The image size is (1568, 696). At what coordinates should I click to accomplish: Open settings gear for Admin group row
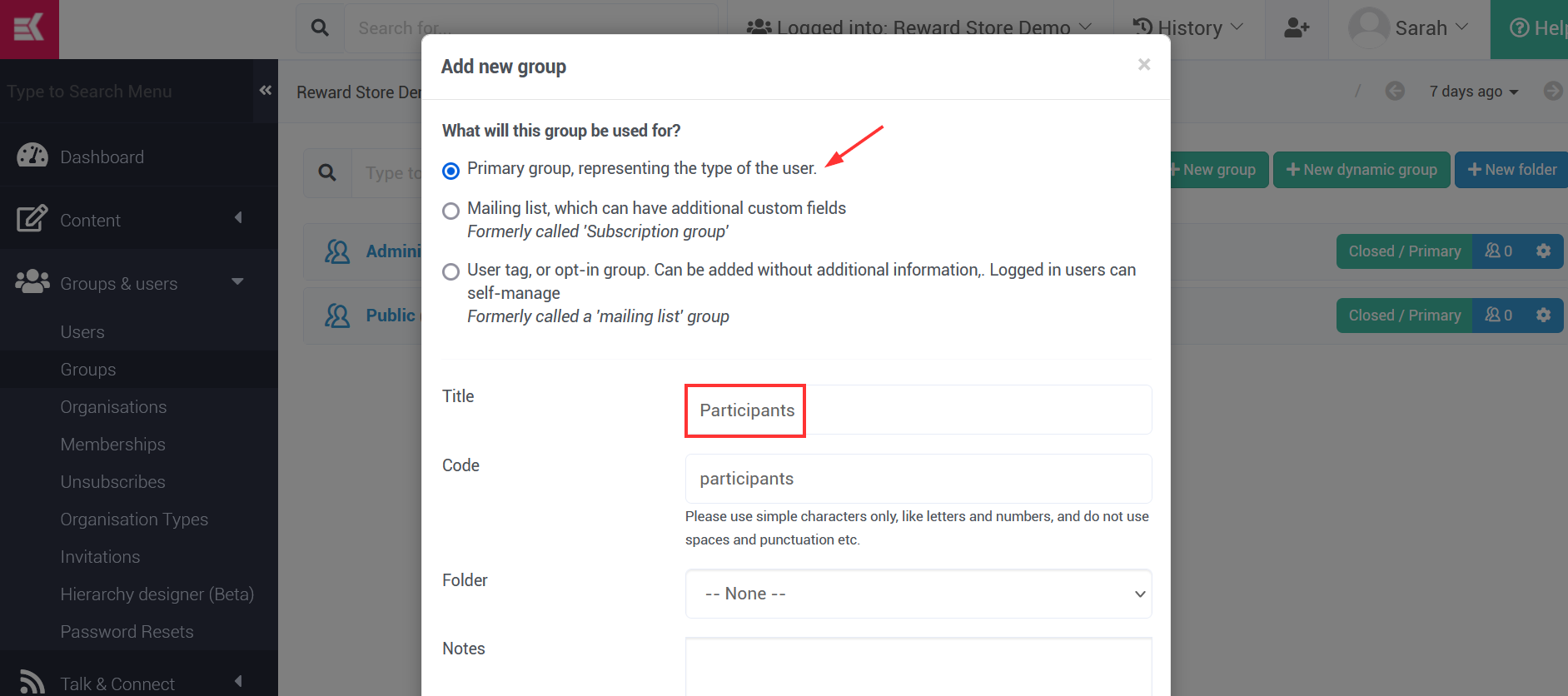click(x=1543, y=251)
